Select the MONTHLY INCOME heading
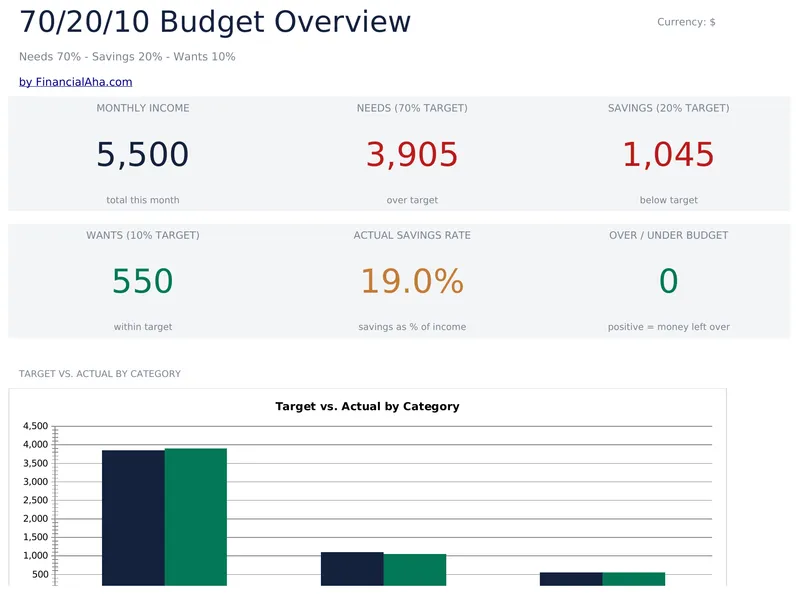This screenshot has height=595, width=800. 143,108
